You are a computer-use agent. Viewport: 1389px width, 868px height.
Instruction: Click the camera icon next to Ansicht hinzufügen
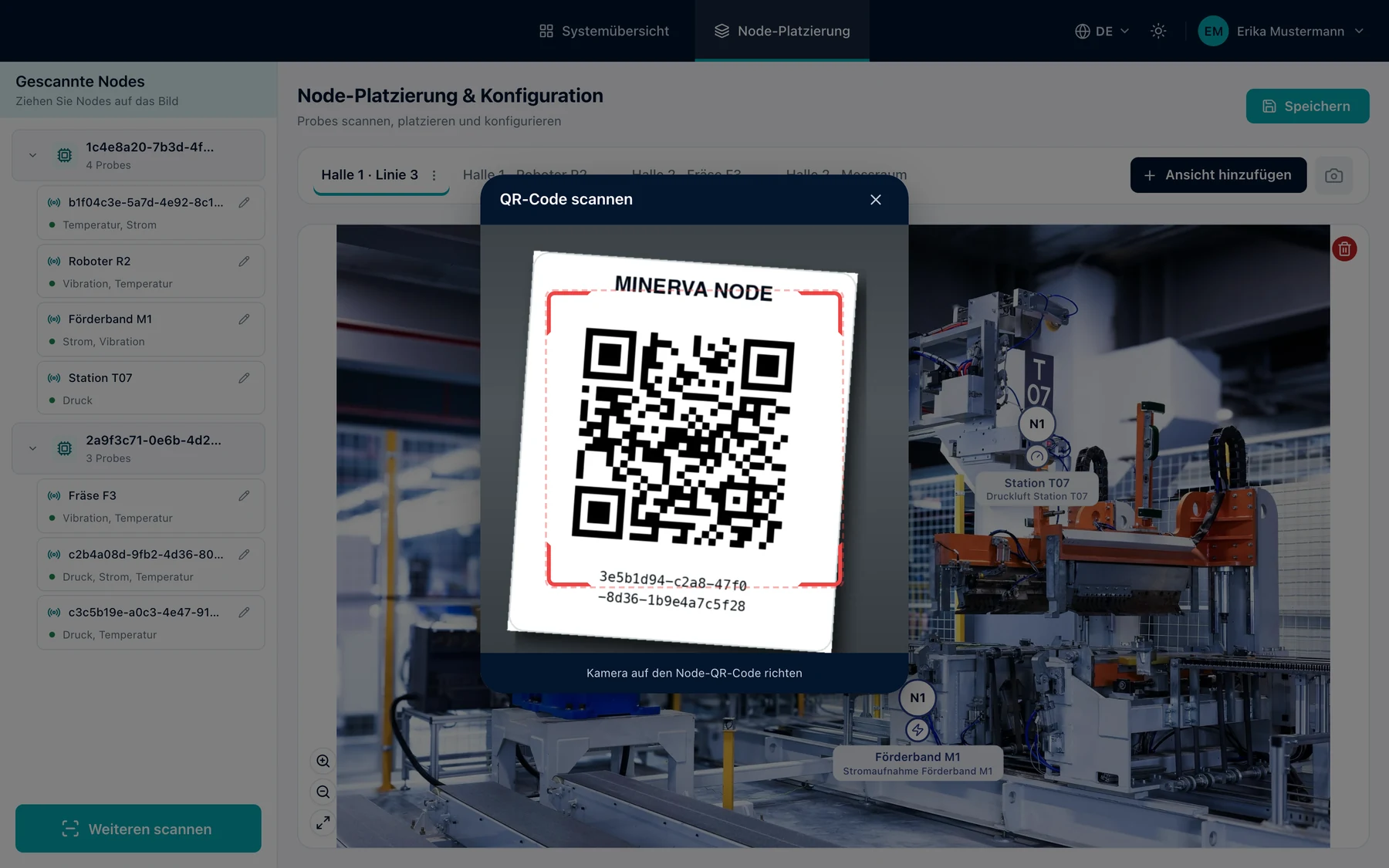[1333, 176]
